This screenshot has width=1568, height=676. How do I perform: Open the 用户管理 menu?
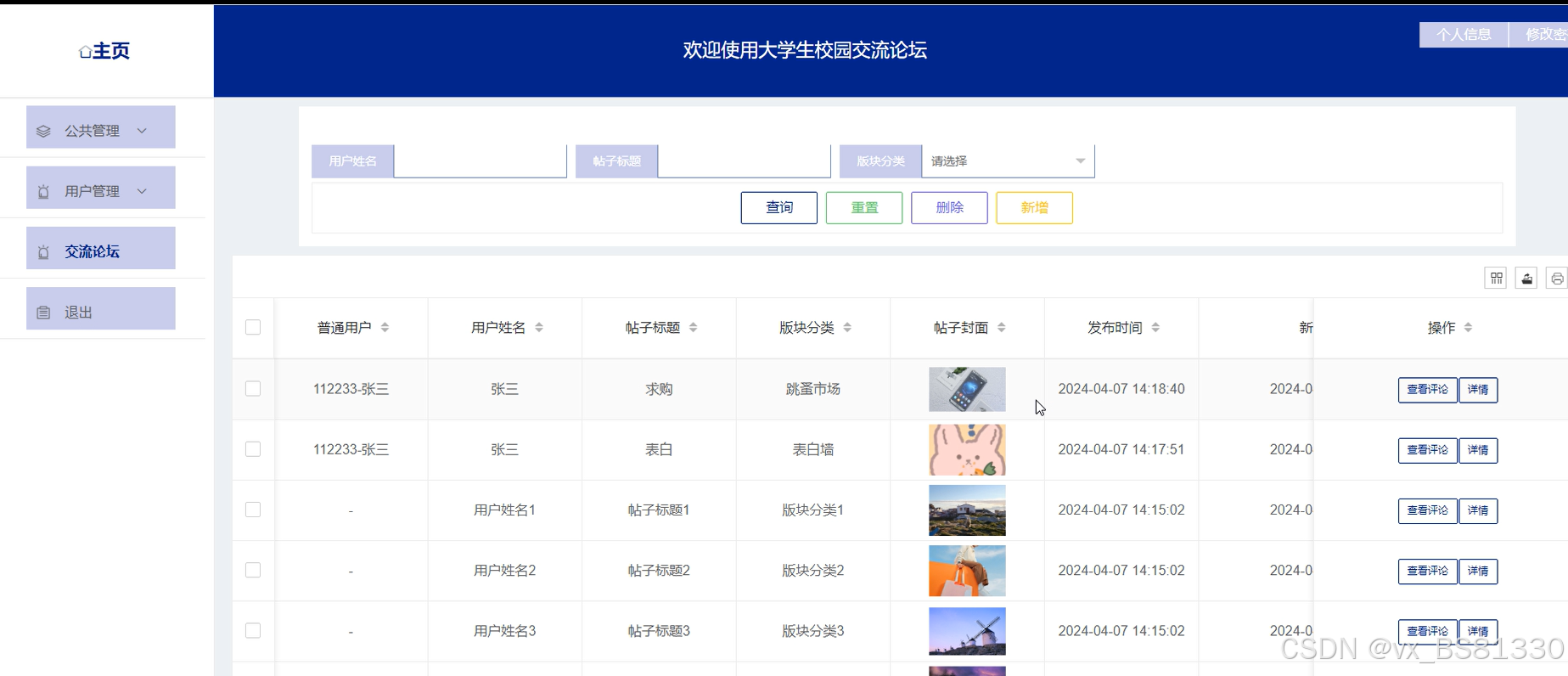(101, 188)
